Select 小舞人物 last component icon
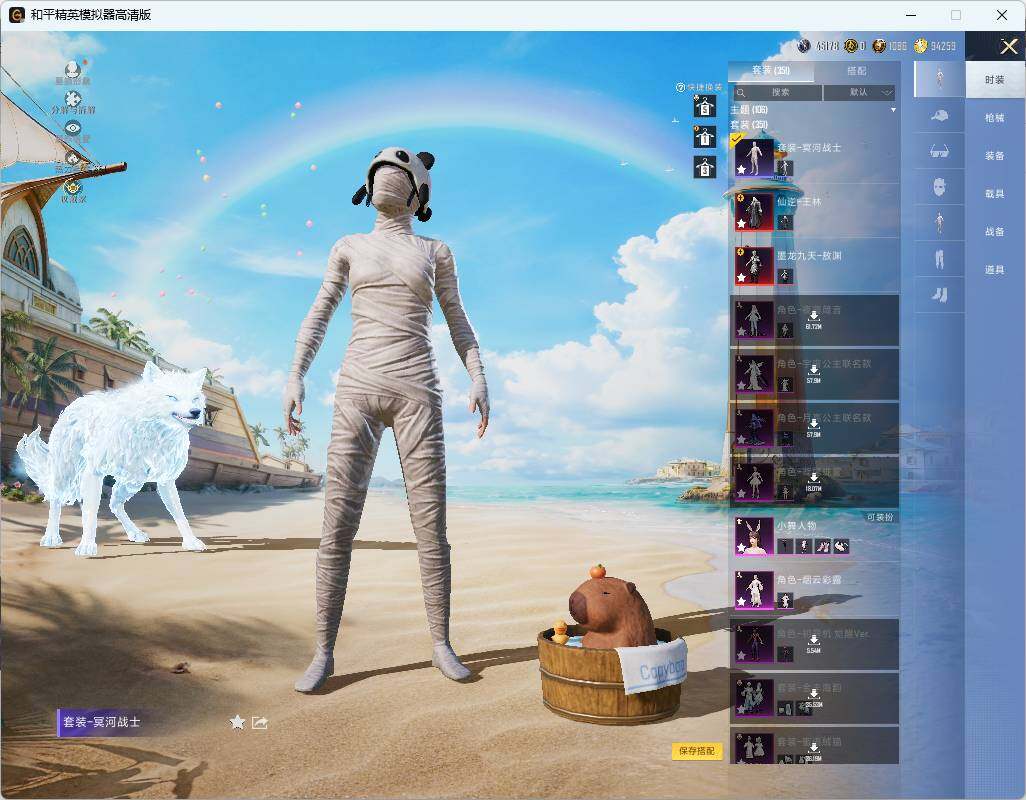 pyautogui.click(x=841, y=546)
